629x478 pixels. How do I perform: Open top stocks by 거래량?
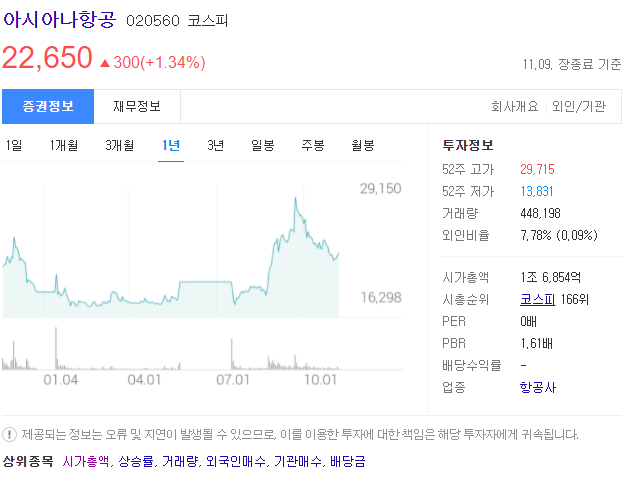[x=180, y=461]
